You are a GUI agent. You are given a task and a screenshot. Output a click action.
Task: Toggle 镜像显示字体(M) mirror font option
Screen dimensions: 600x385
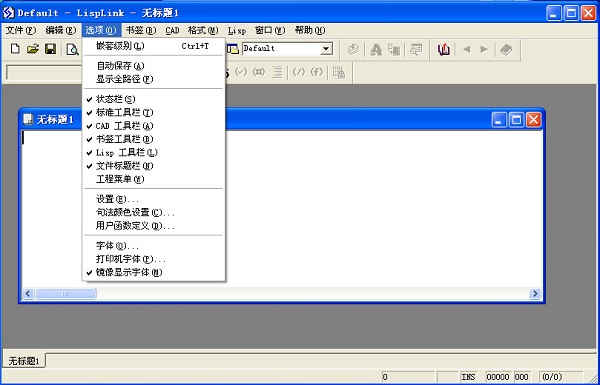tap(153, 272)
